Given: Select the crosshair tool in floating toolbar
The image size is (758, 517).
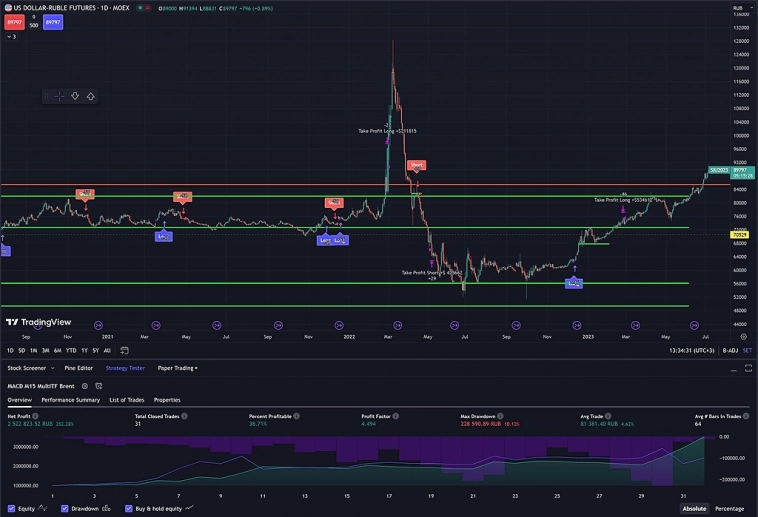Looking at the screenshot, I should pos(59,96).
